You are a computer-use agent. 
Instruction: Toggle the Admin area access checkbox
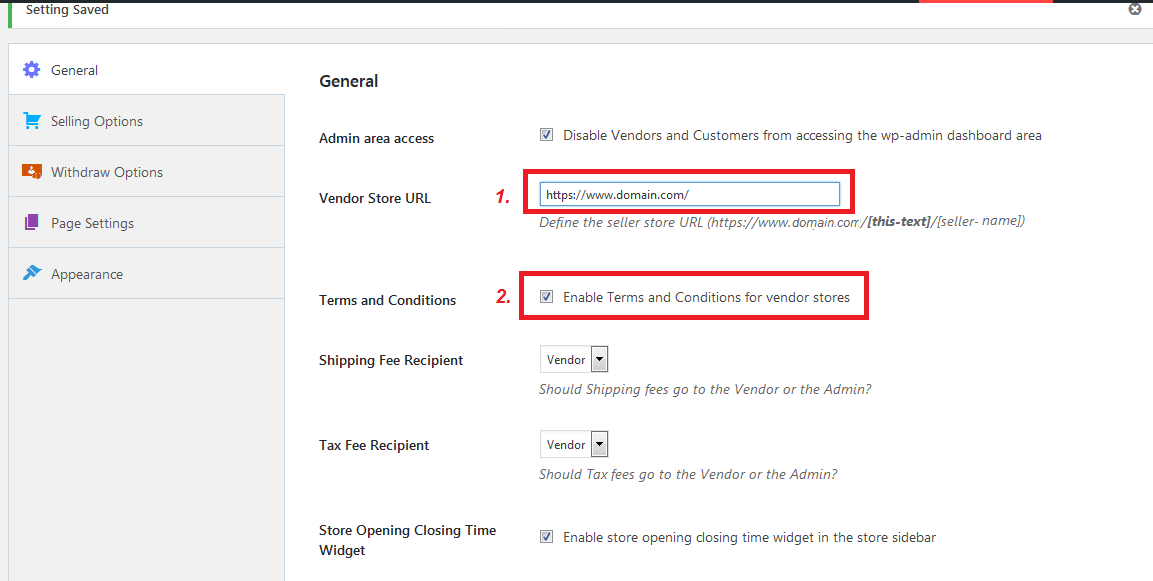click(546, 135)
